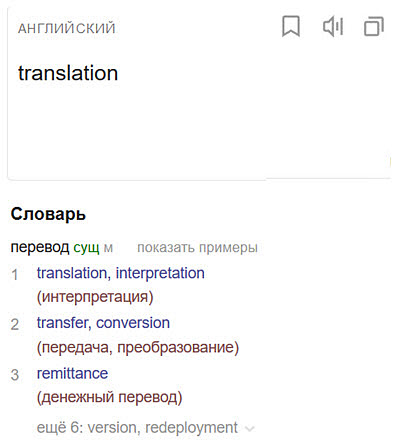394x445 pixels.
Task: Show examples via 'показать примеры' link
Action: (197, 248)
